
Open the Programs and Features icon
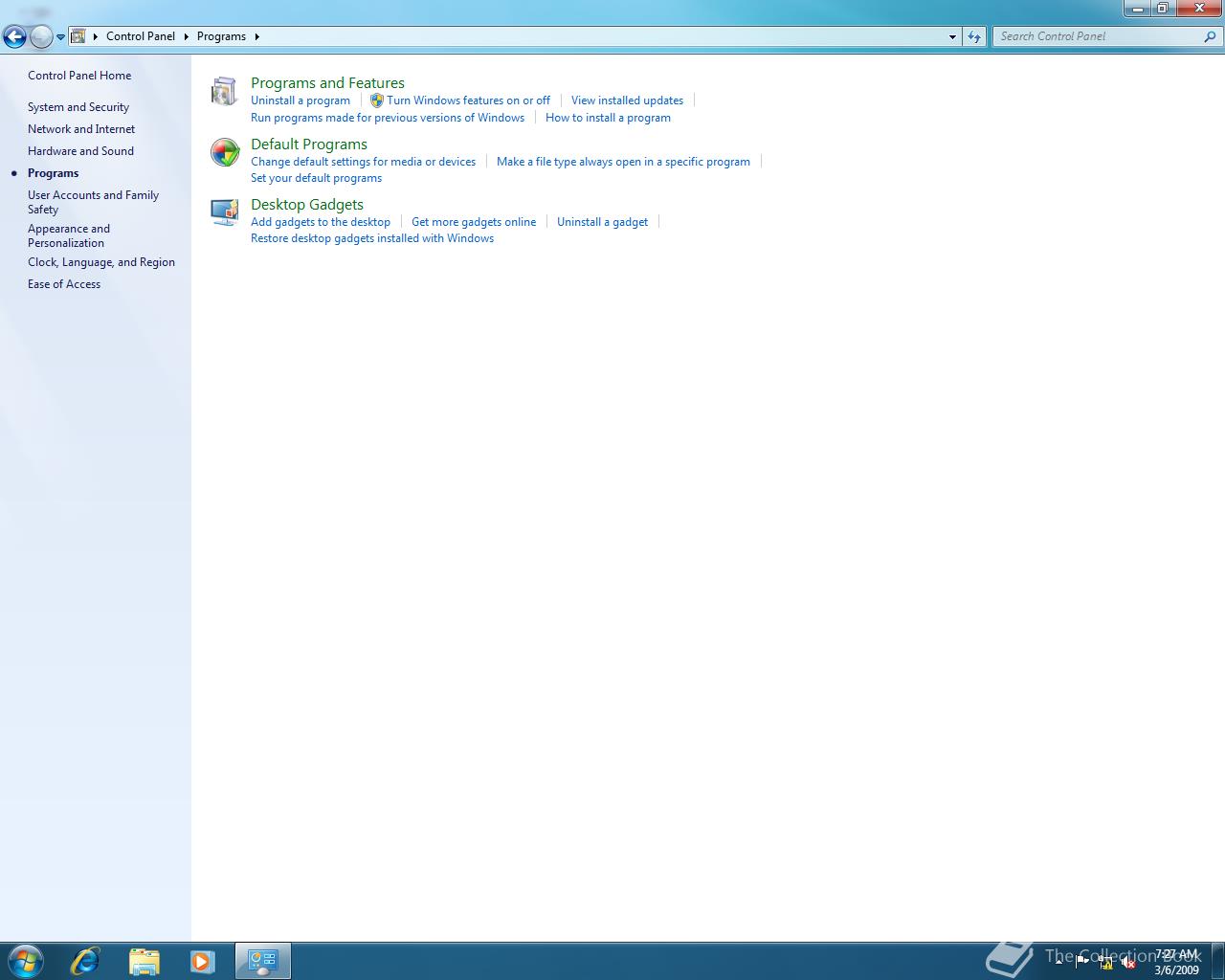point(224,91)
